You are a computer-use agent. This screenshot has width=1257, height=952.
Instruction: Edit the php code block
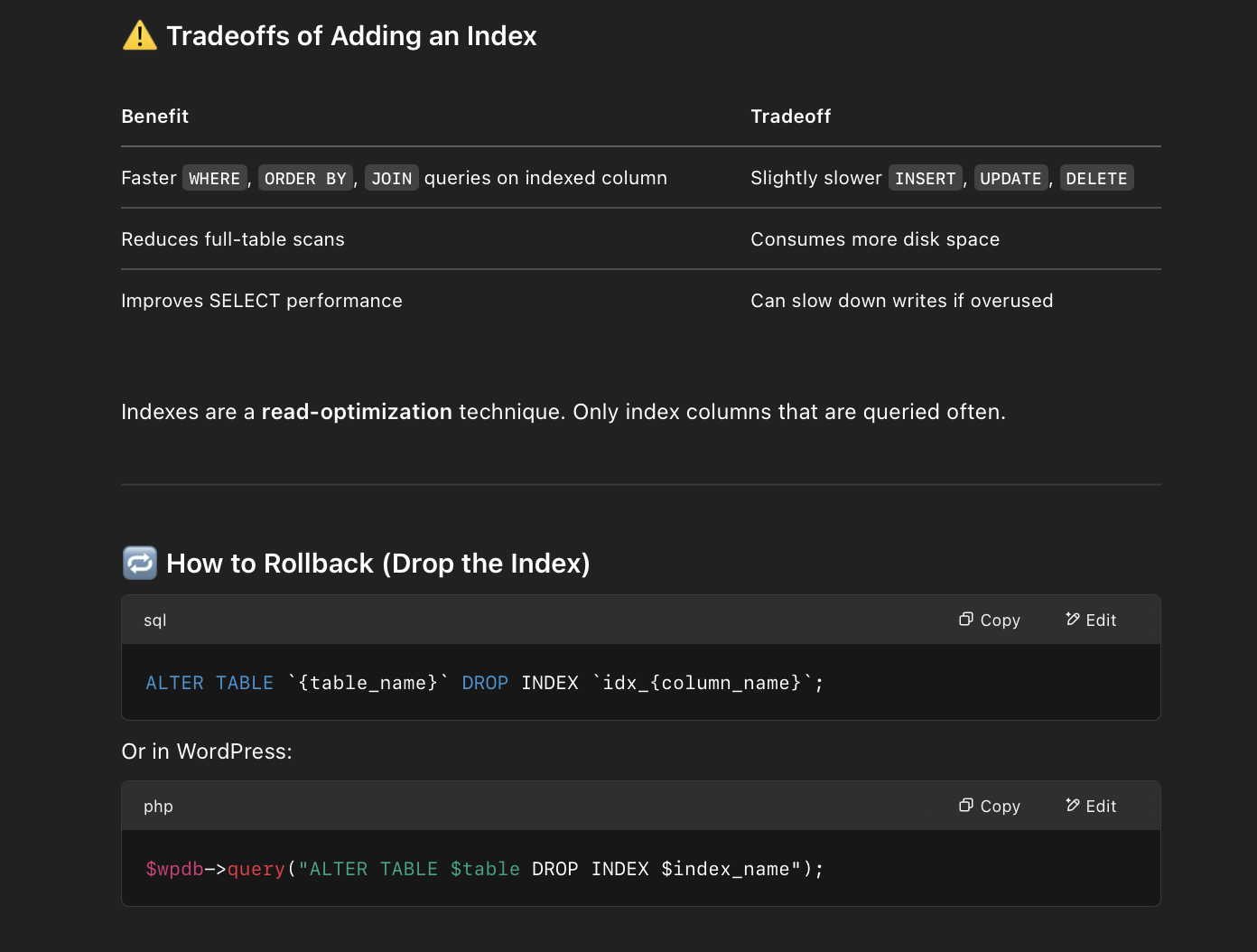[1091, 806]
